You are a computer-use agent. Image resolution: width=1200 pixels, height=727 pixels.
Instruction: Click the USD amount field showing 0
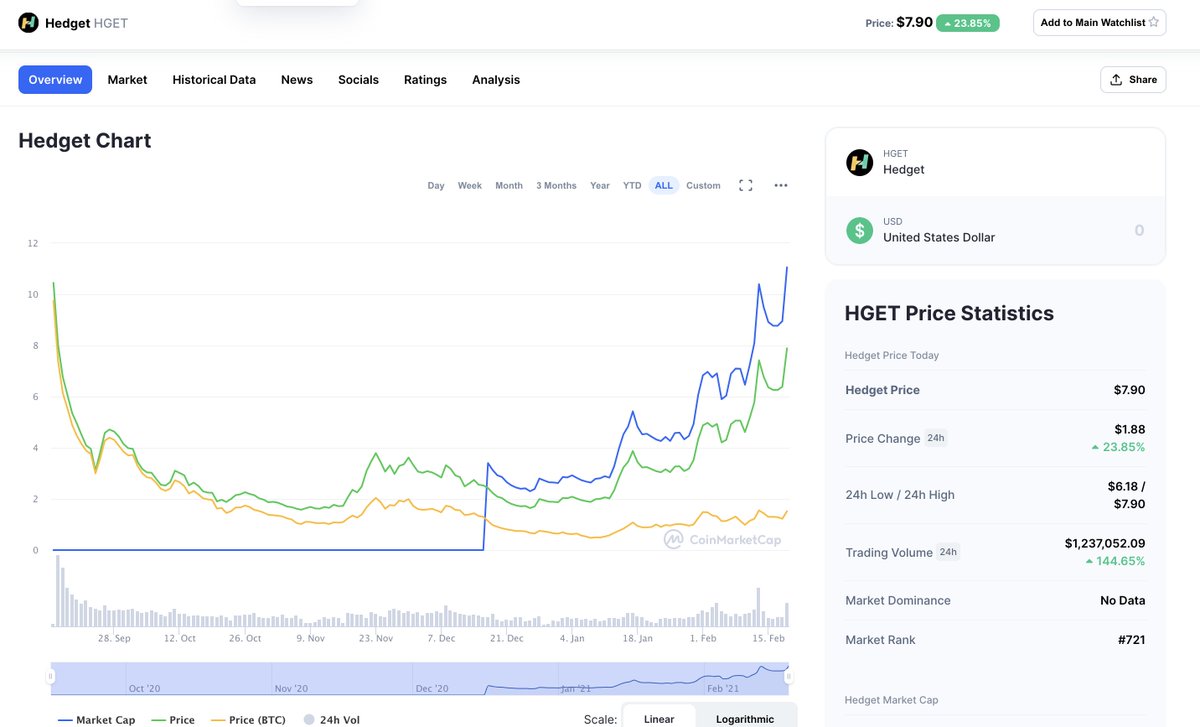(1139, 230)
